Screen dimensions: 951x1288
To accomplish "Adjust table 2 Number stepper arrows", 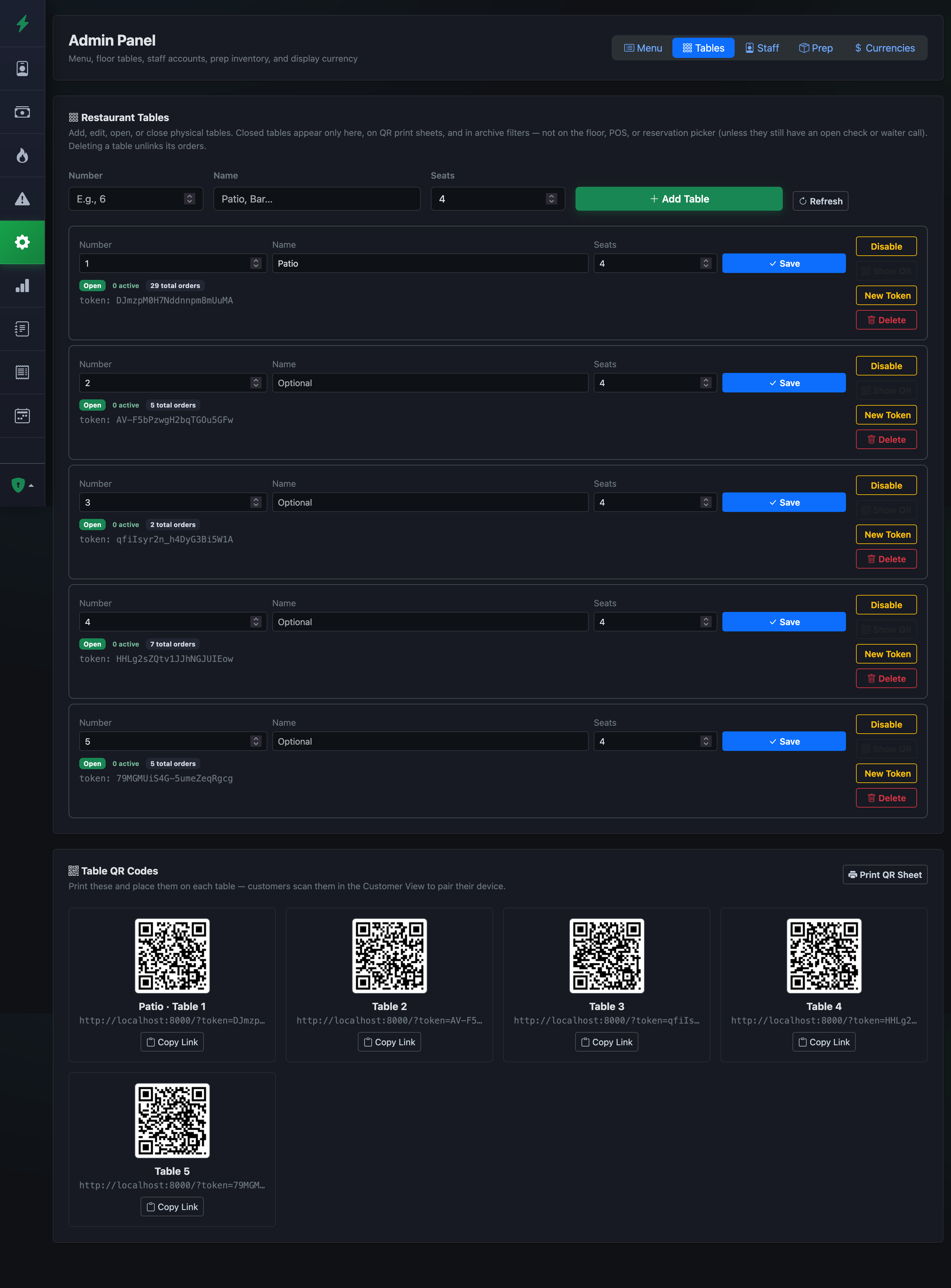I will tap(256, 383).
